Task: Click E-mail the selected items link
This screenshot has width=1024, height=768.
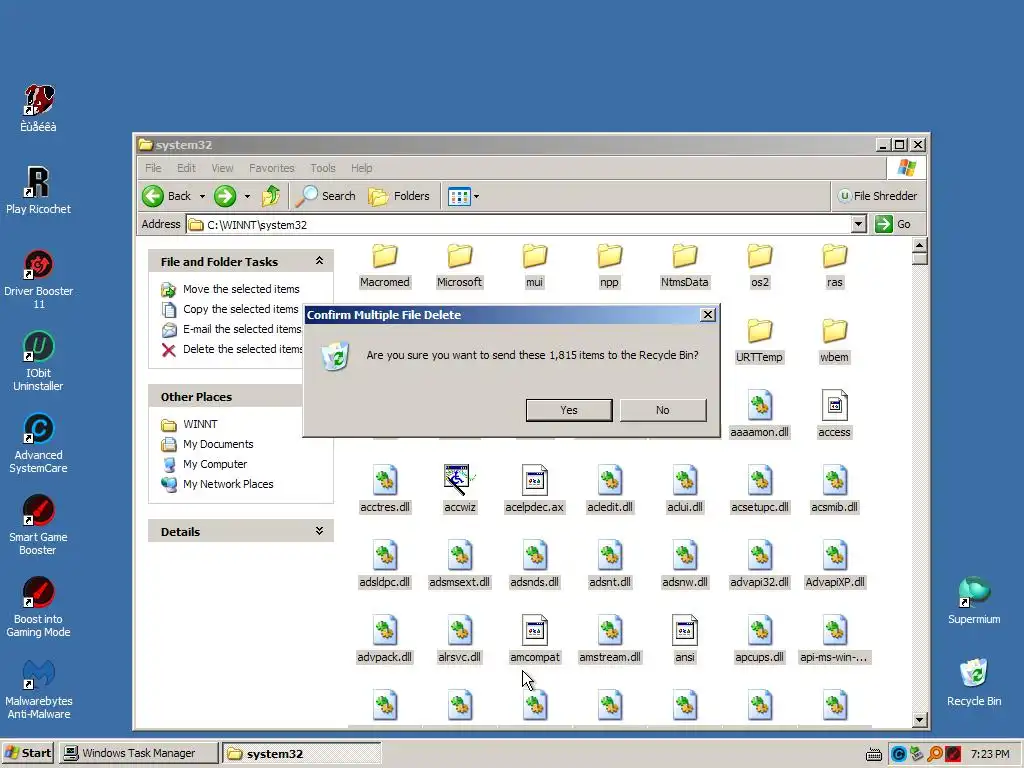Action: point(242,329)
